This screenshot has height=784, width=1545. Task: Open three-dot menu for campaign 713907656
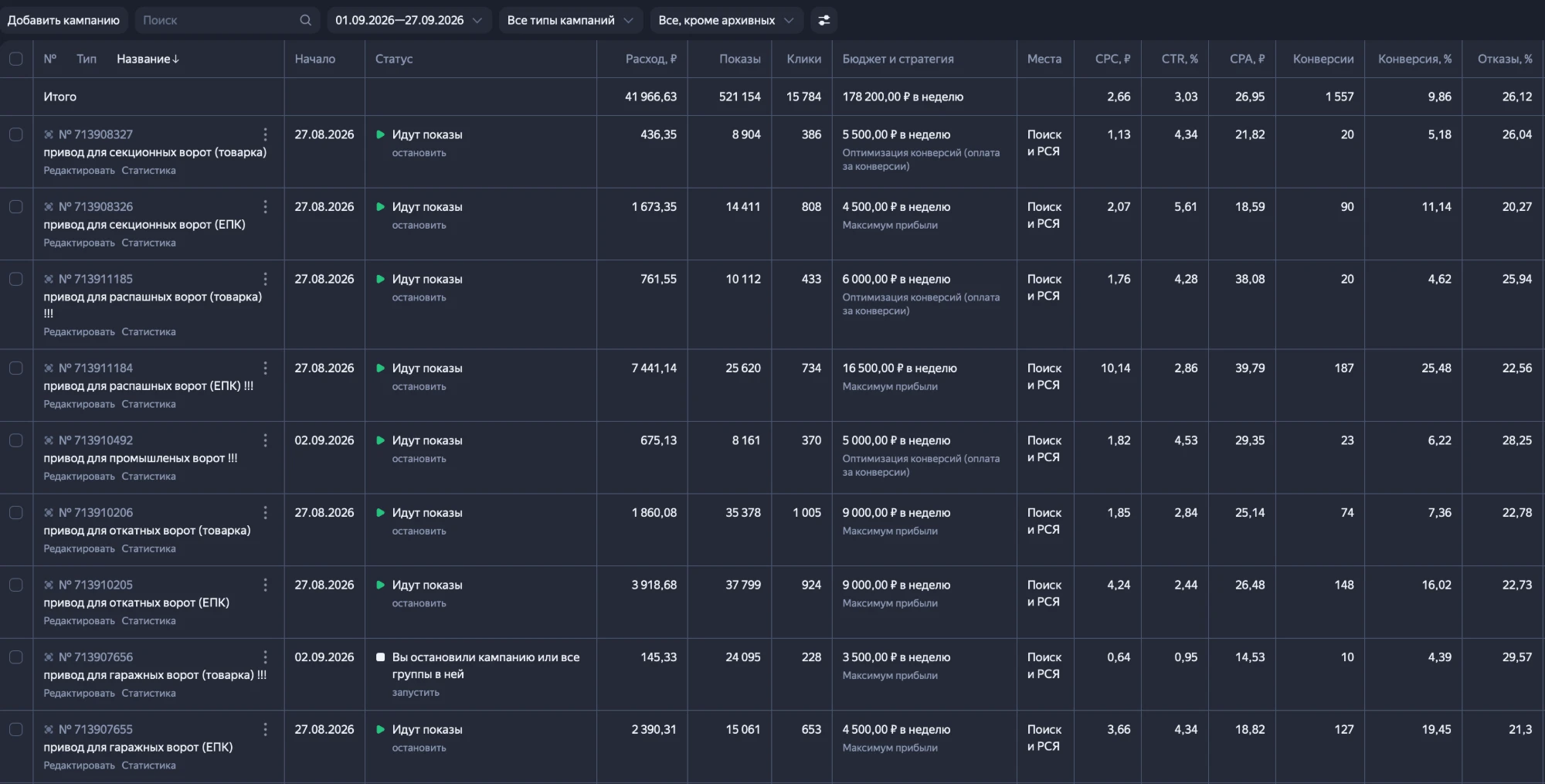tap(265, 657)
